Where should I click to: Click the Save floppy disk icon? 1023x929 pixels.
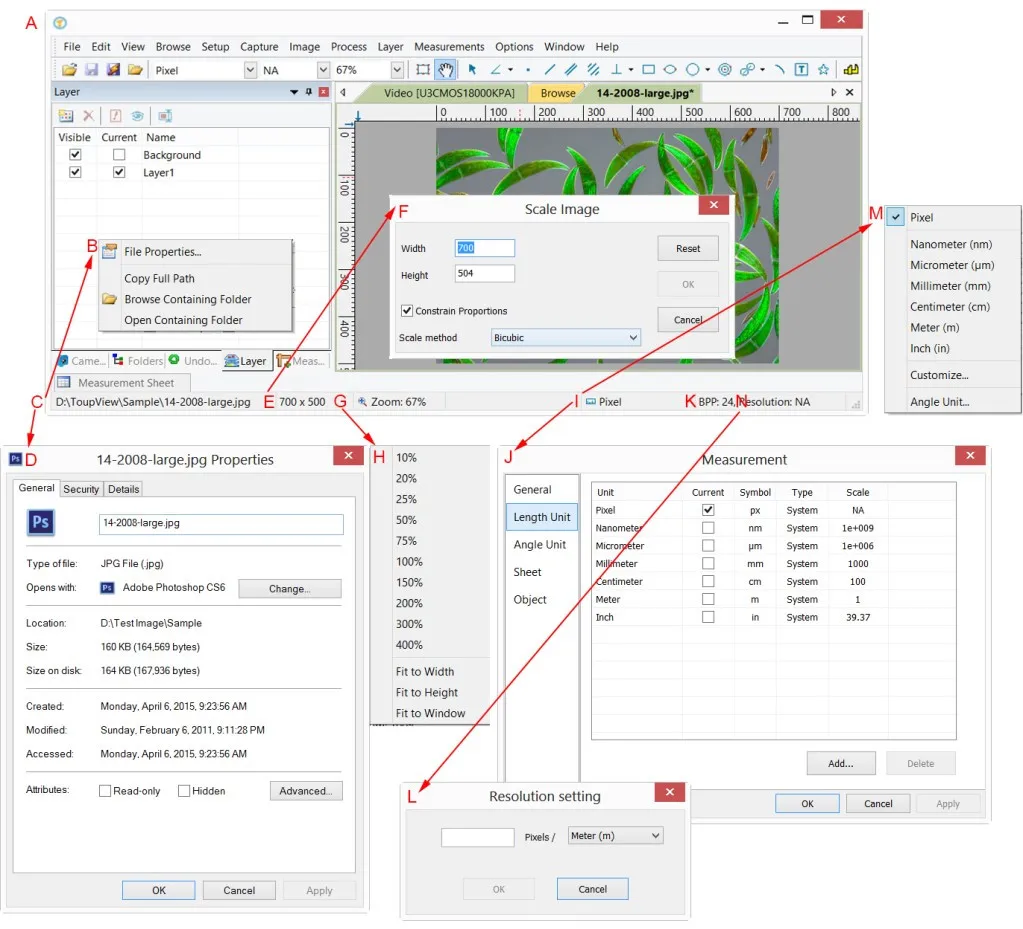click(x=91, y=70)
